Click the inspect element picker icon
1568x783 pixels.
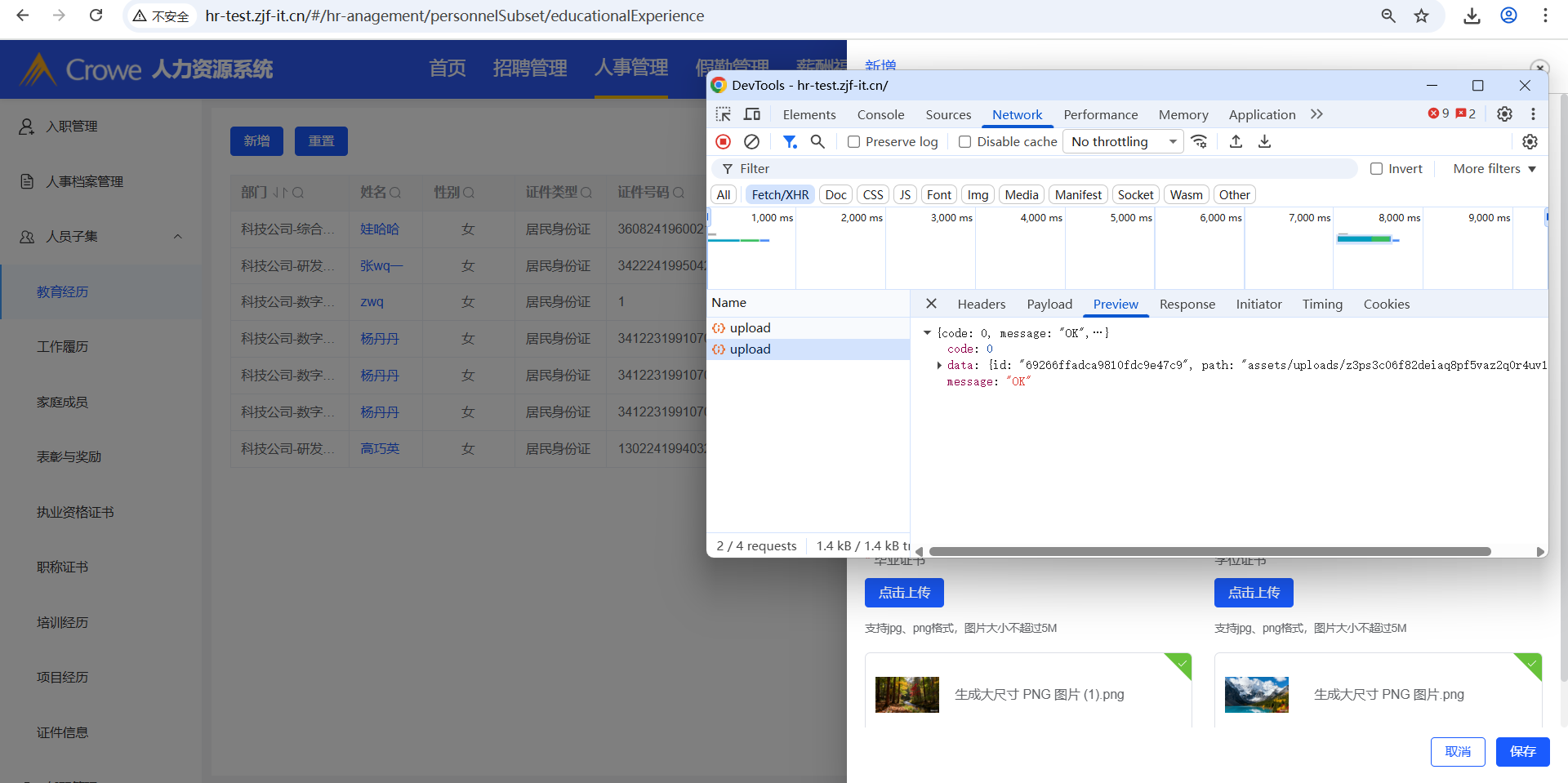[724, 114]
